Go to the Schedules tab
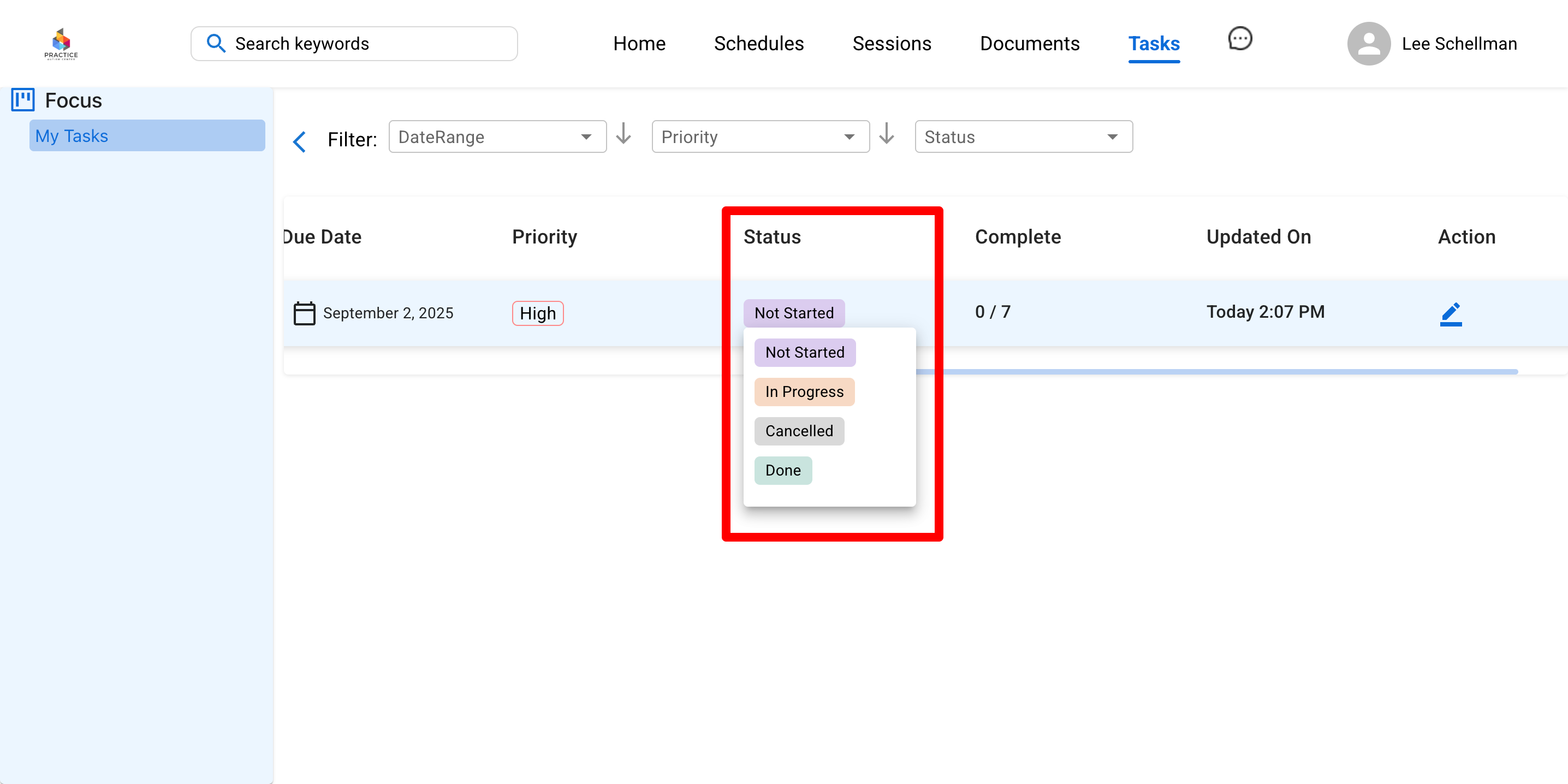The image size is (1568, 784). [758, 44]
